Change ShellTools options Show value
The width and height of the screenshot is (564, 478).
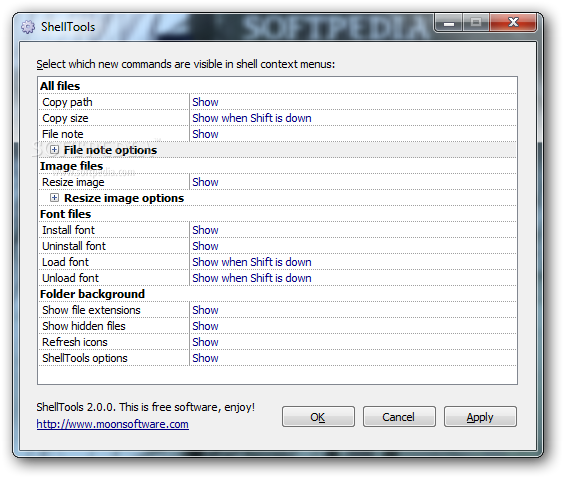[x=205, y=358]
